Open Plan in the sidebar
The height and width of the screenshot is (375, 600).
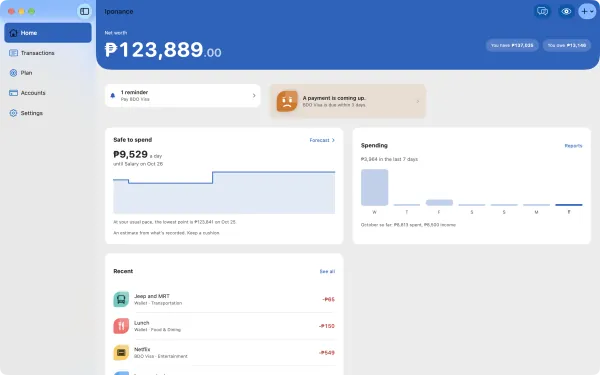click(48, 73)
